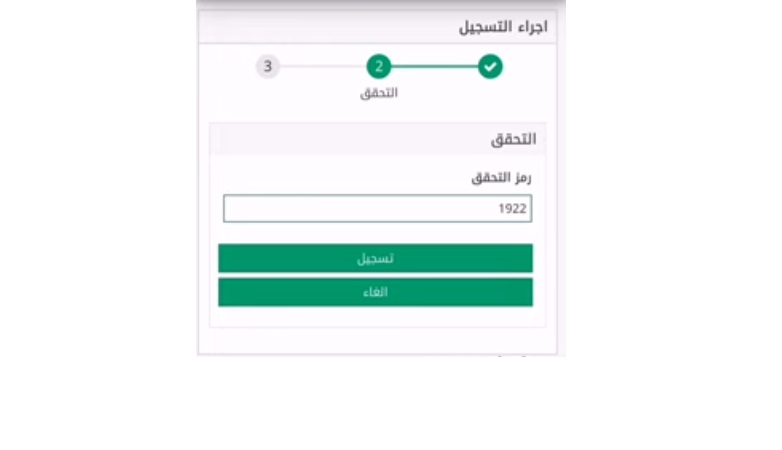Click blank card area beside completed checkmark
The height and width of the screenshot is (450, 782).
coord(529,66)
